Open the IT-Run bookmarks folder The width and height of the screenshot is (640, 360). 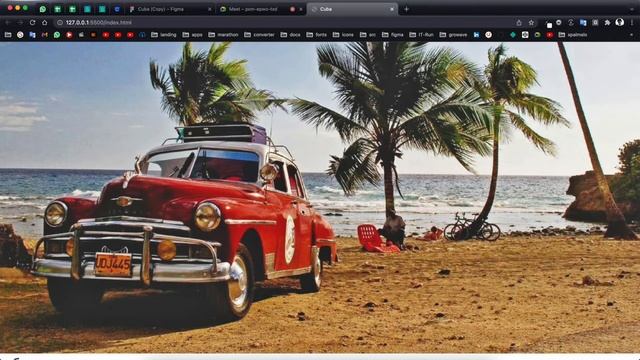pos(422,35)
